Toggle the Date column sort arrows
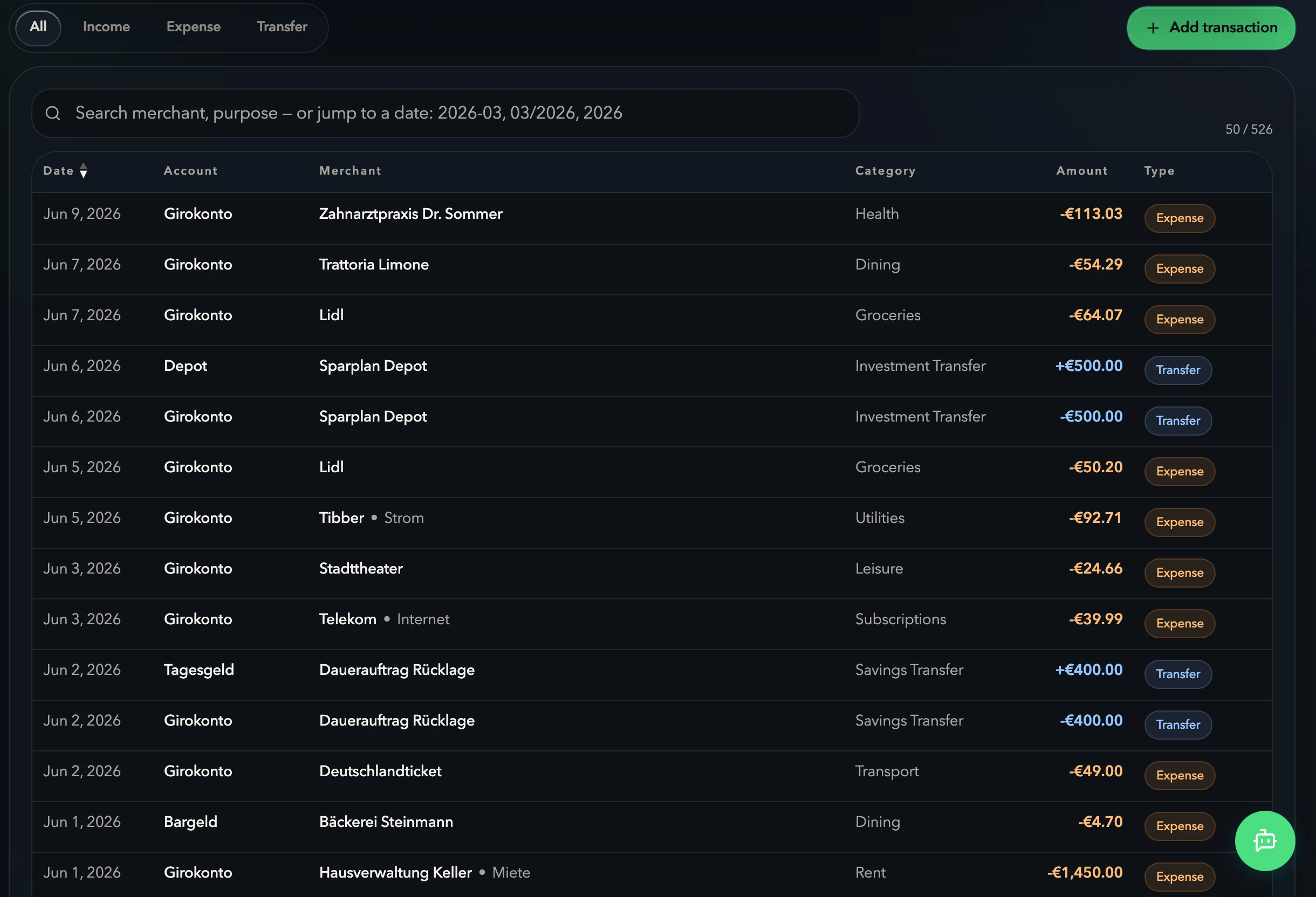Image resolution: width=1316 pixels, height=897 pixels. click(x=83, y=170)
